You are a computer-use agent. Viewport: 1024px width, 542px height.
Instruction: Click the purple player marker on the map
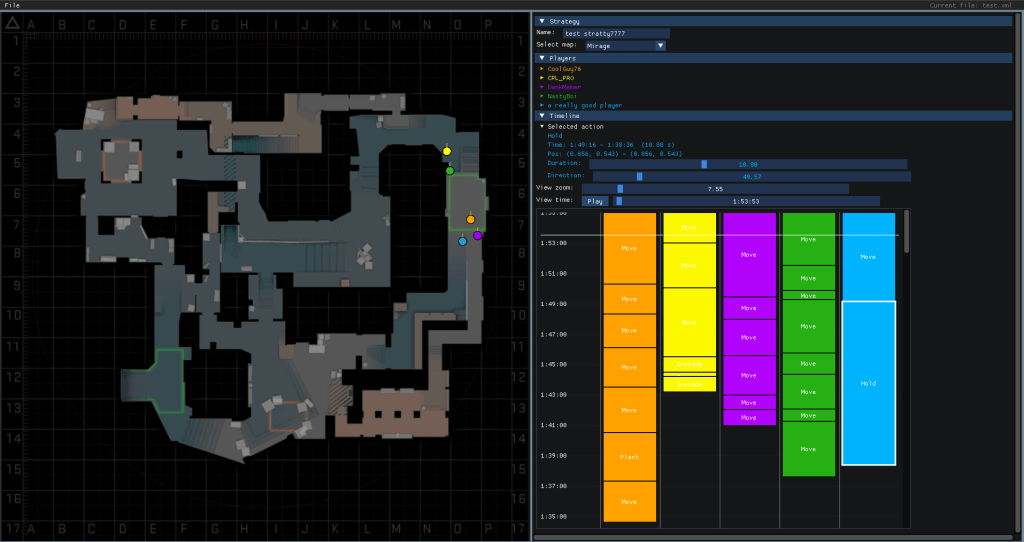[x=478, y=236]
